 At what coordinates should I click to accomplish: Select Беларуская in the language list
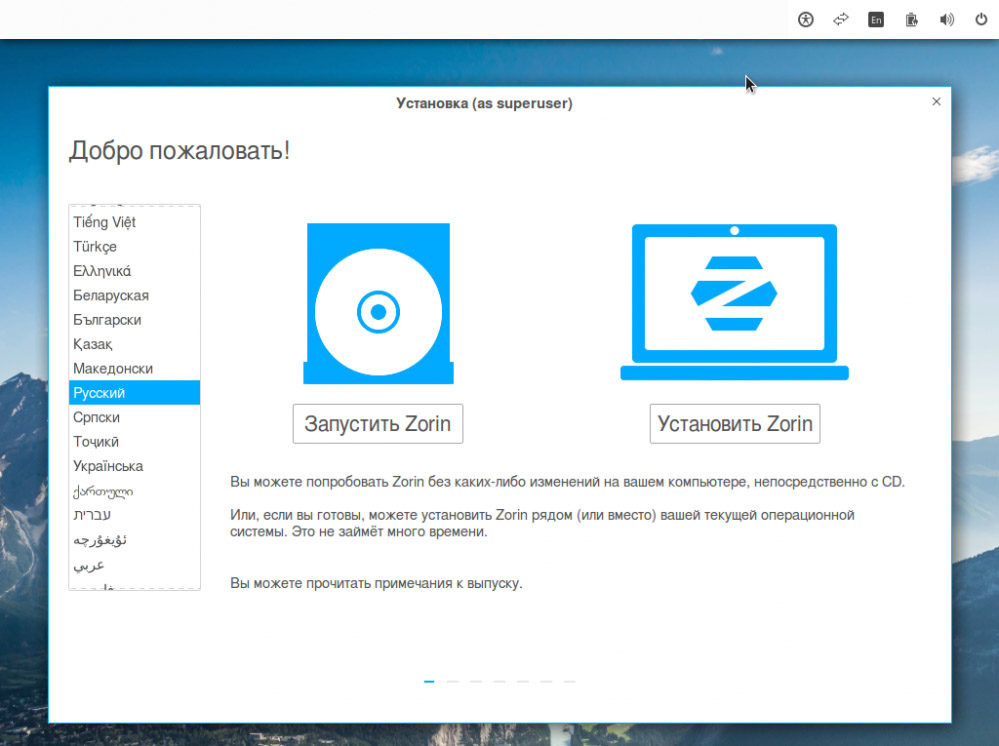(x=134, y=296)
